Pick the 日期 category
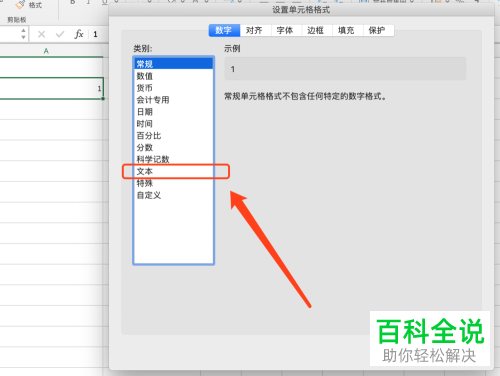This screenshot has width=500, height=376. pos(173,112)
